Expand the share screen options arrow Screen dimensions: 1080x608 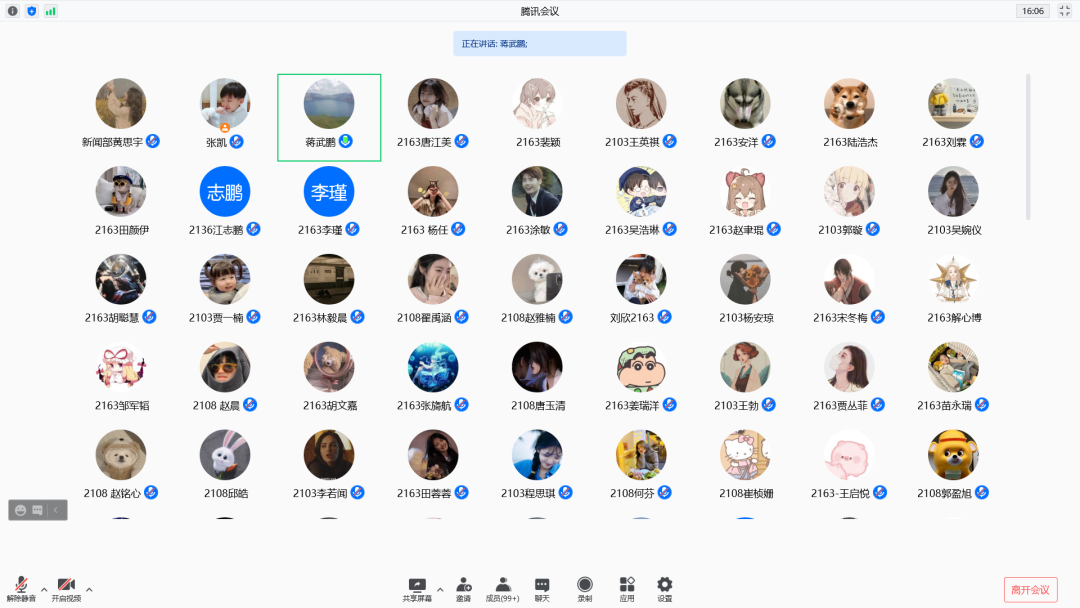(440, 589)
